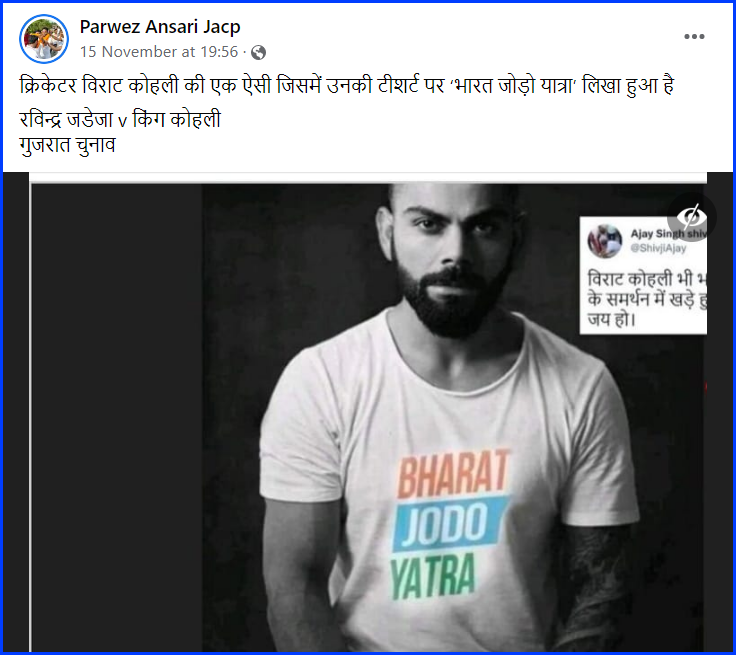Click the Hindi tweet text ending जय हो
Viewport: 736px width, 655px height.
[646, 300]
